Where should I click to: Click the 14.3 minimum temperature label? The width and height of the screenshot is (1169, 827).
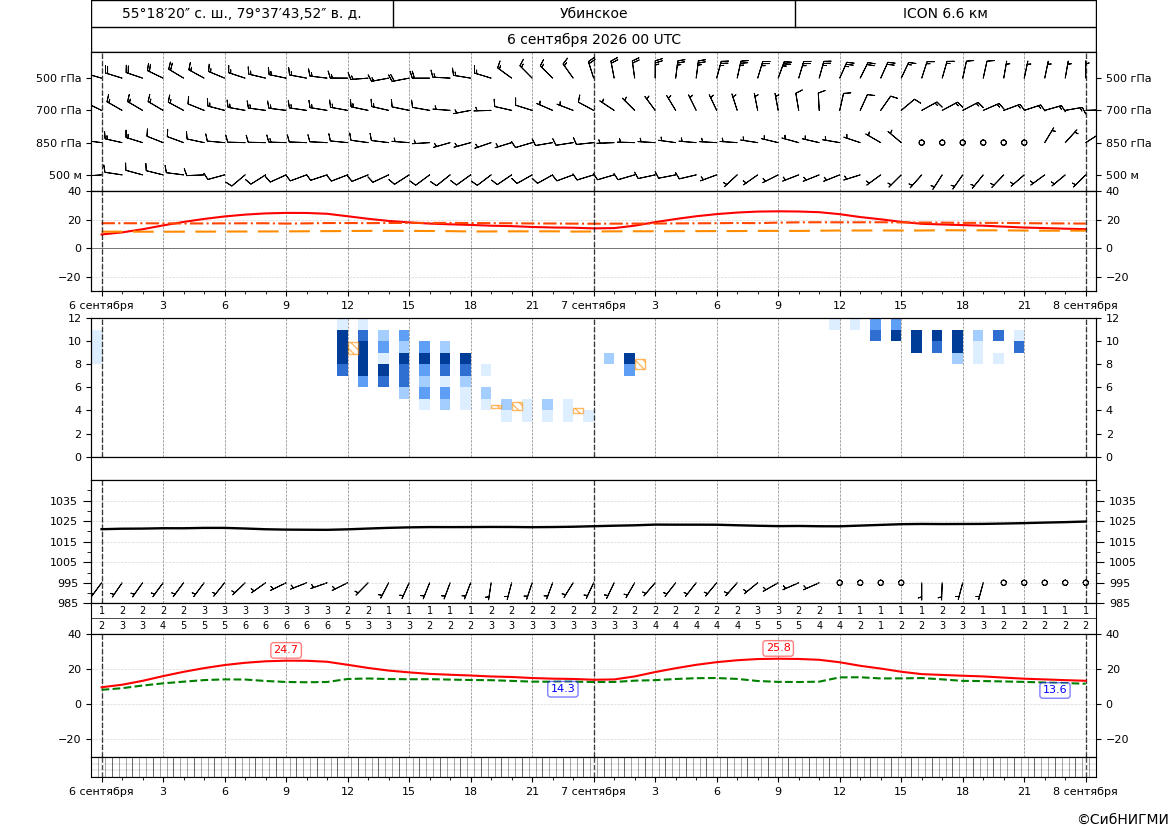(562, 688)
